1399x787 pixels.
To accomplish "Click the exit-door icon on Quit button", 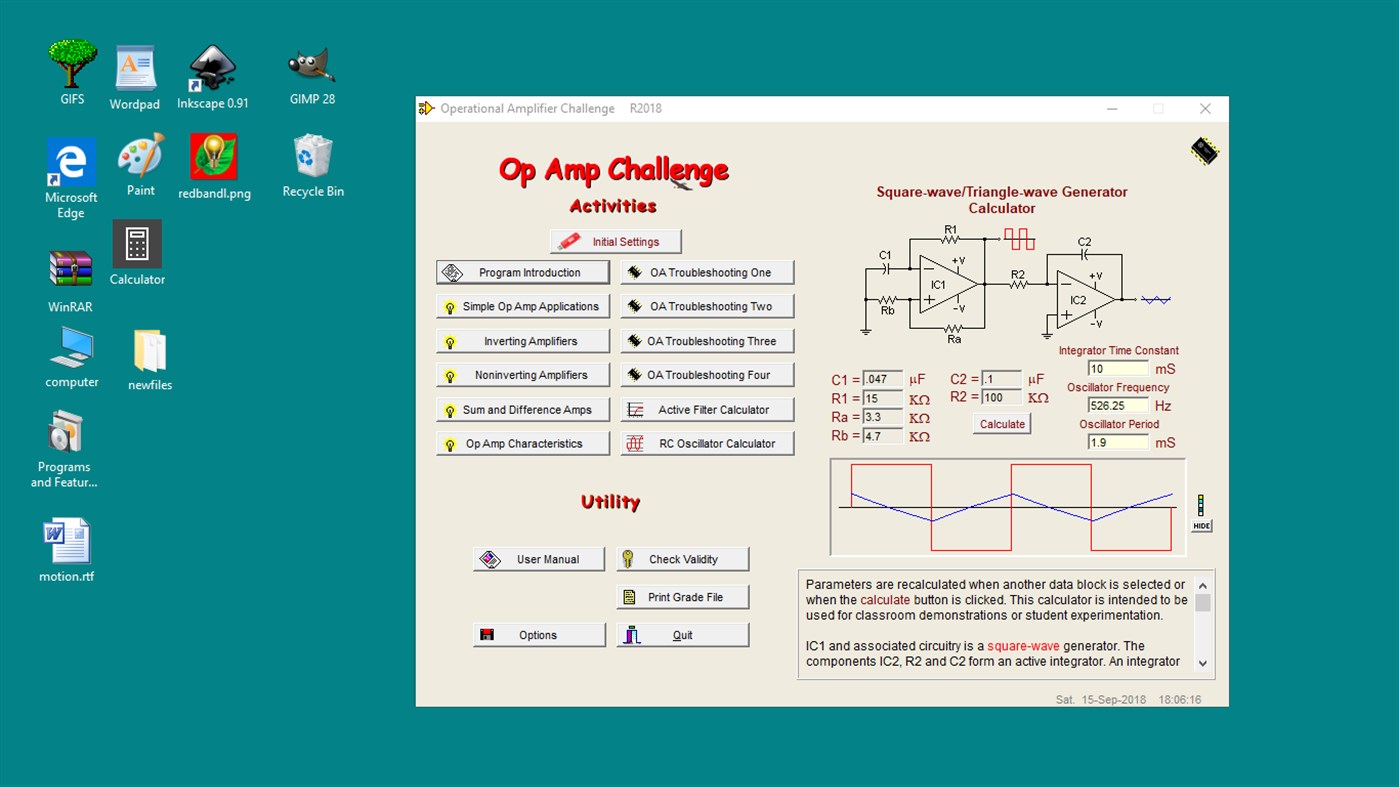I will [630, 633].
